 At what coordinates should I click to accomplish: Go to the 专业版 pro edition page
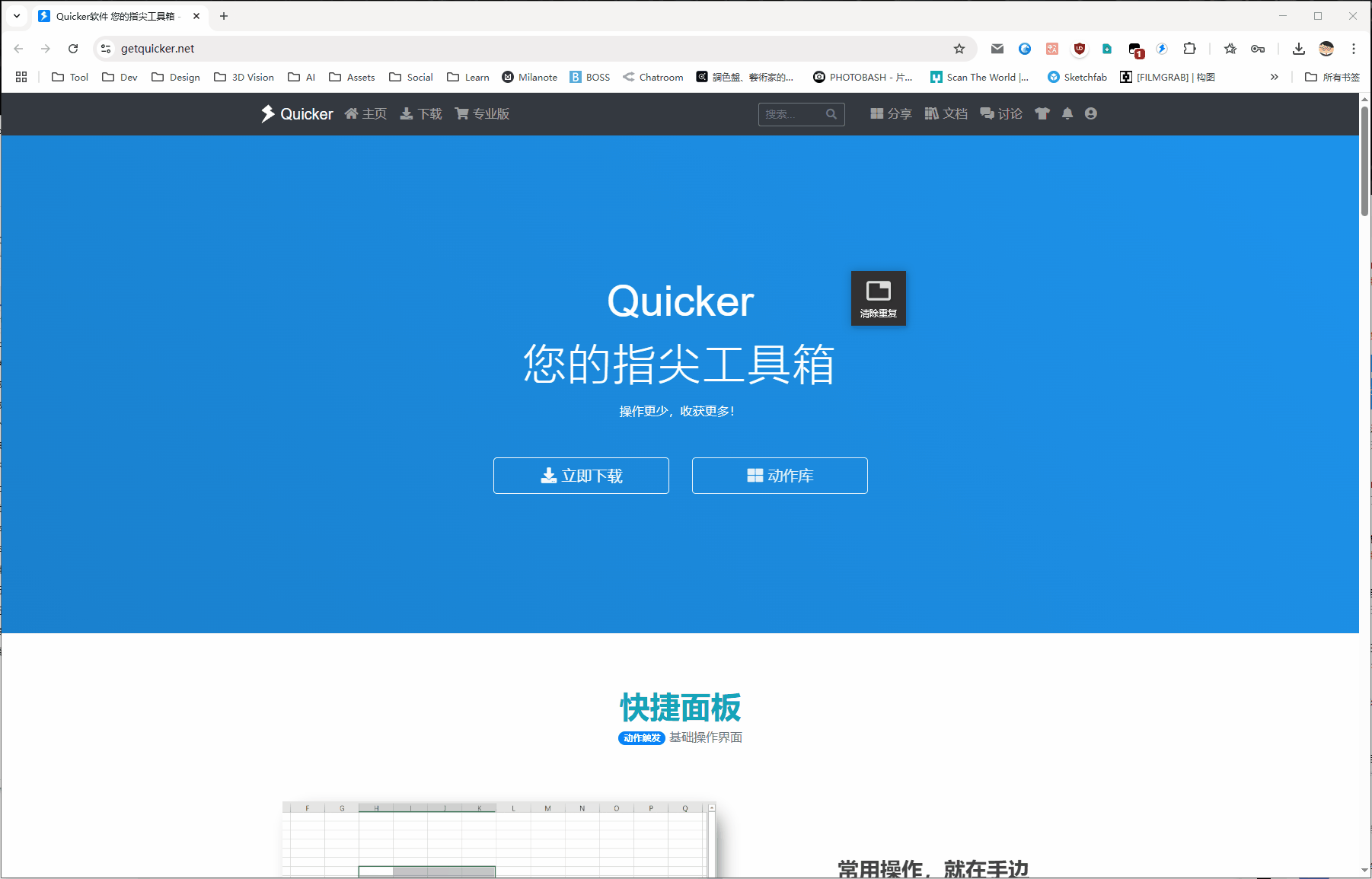pos(482,113)
